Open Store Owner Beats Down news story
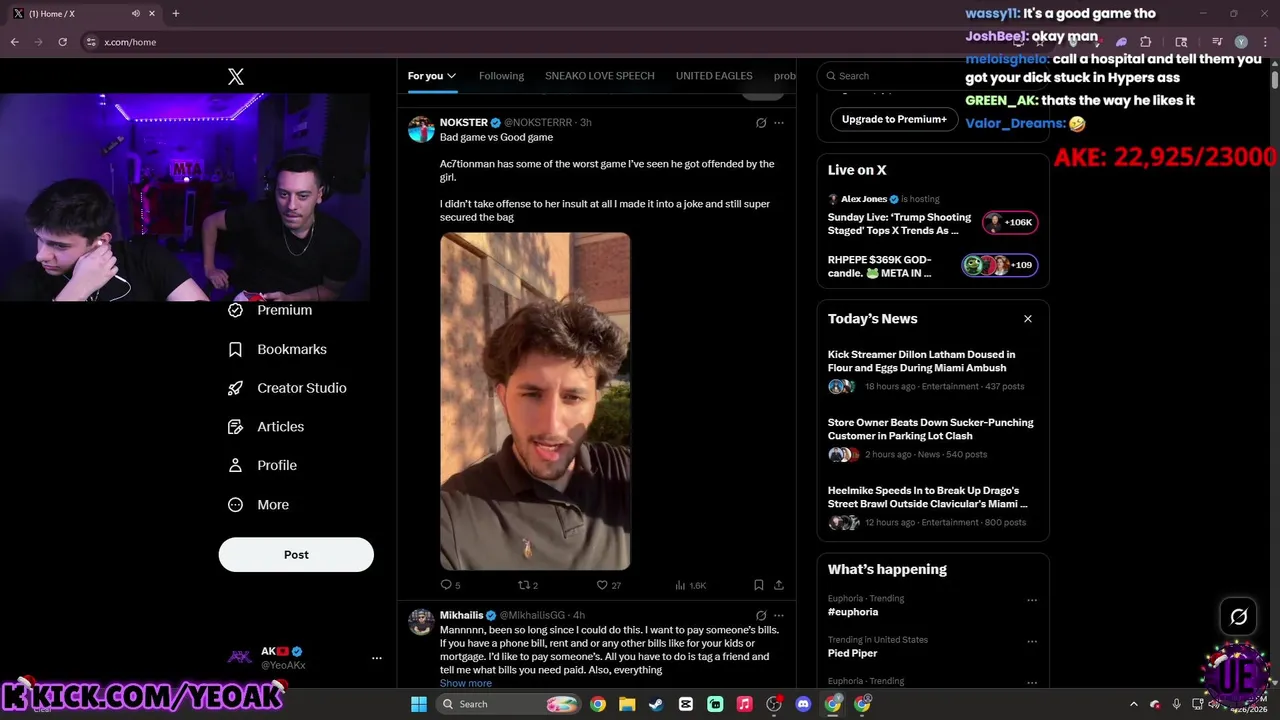The height and width of the screenshot is (720, 1280). (933, 438)
